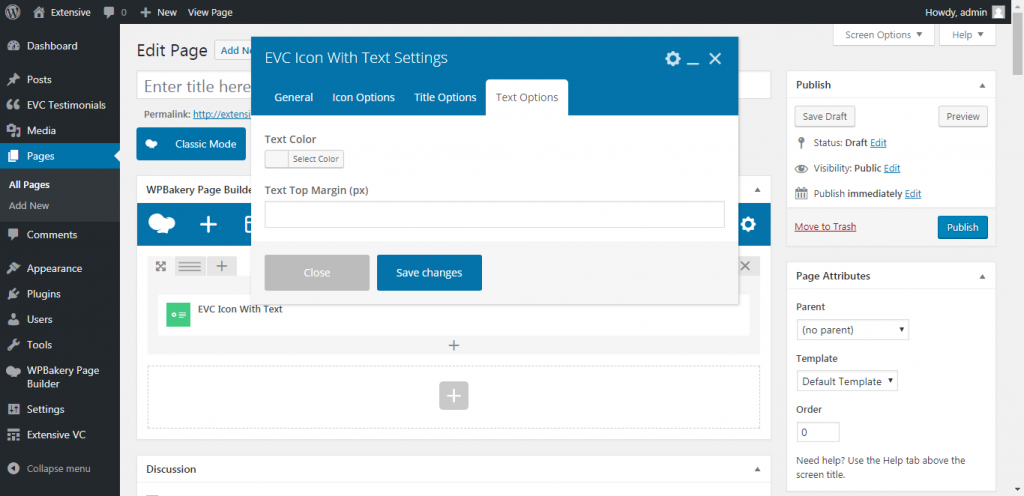Click the Save changes button
The height and width of the screenshot is (496, 1024).
[429, 273]
